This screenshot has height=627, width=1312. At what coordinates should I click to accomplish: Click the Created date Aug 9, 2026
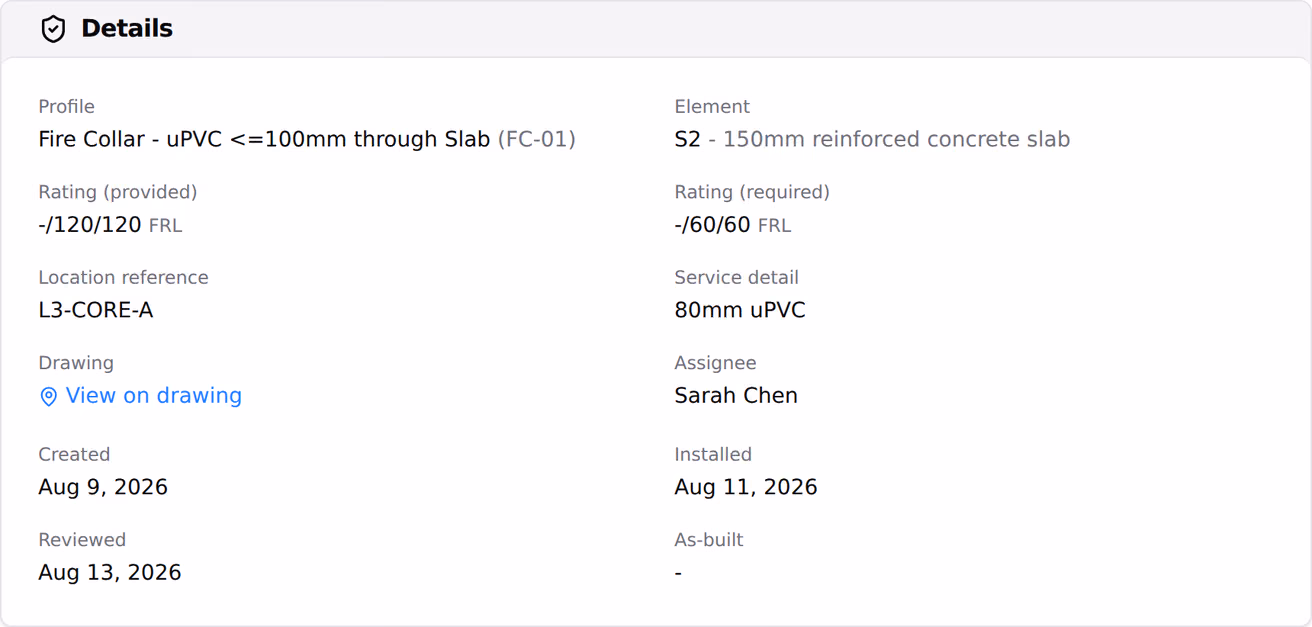click(x=103, y=487)
